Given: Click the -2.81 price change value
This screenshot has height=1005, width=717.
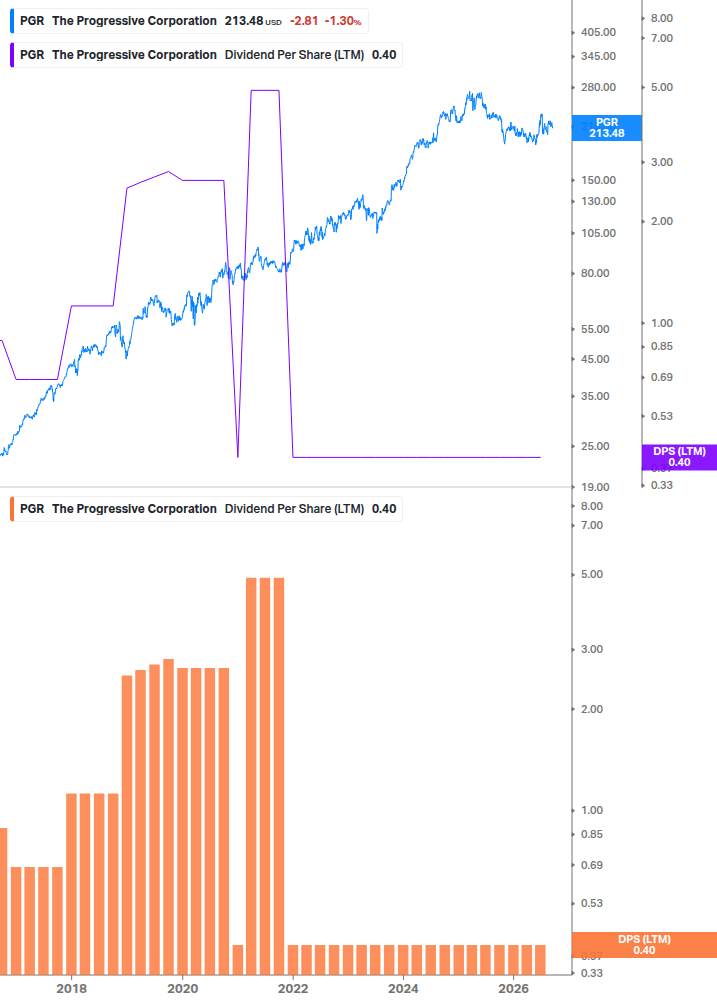Looking at the screenshot, I should point(304,21).
